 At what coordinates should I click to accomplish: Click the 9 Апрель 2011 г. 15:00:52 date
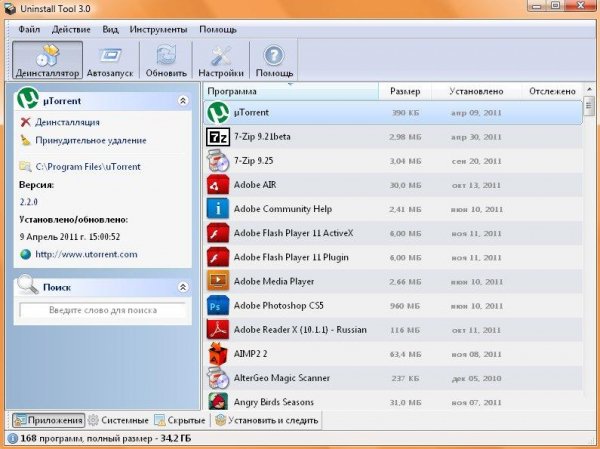coord(70,237)
